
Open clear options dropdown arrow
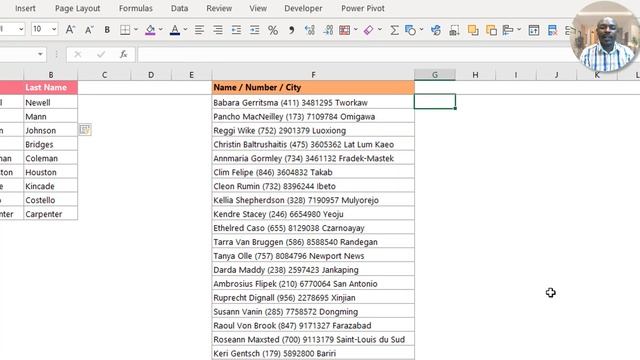tap(380, 30)
